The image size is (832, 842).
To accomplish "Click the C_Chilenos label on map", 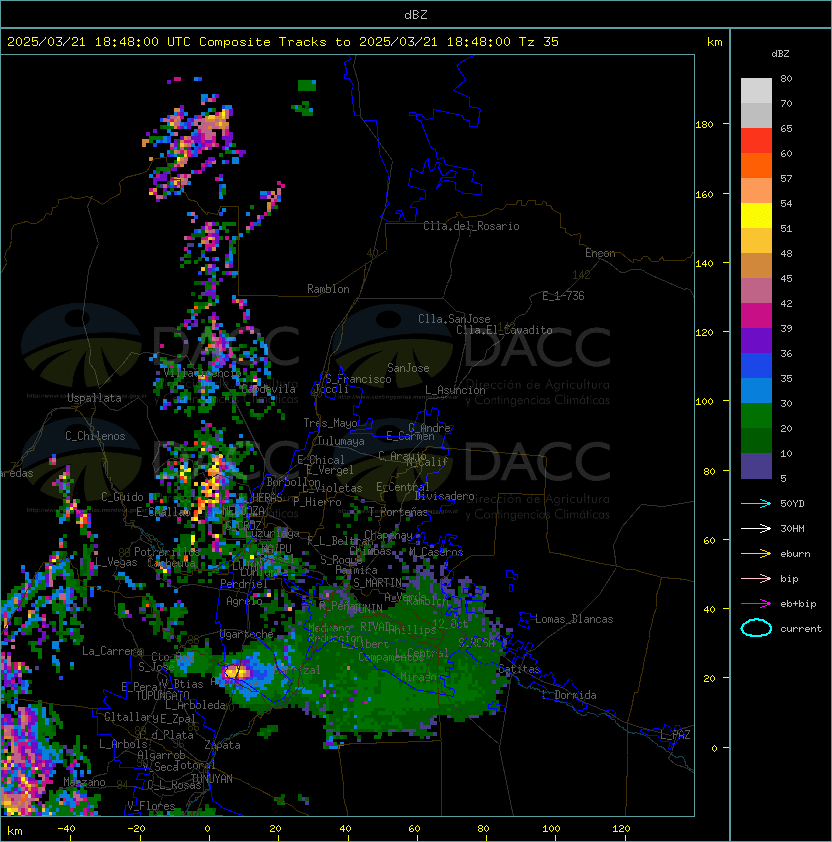I will (x=95, y=436).
